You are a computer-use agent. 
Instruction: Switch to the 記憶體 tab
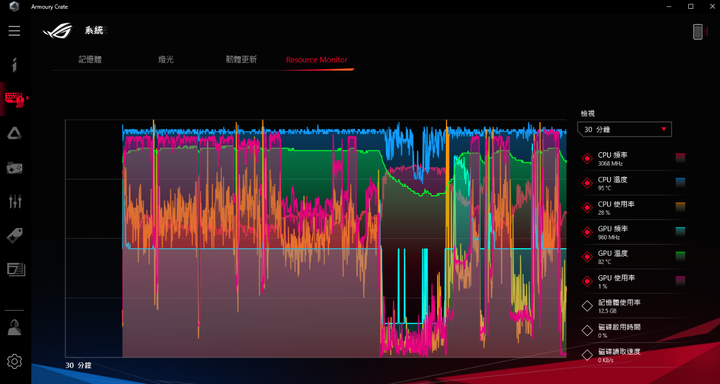90,60
